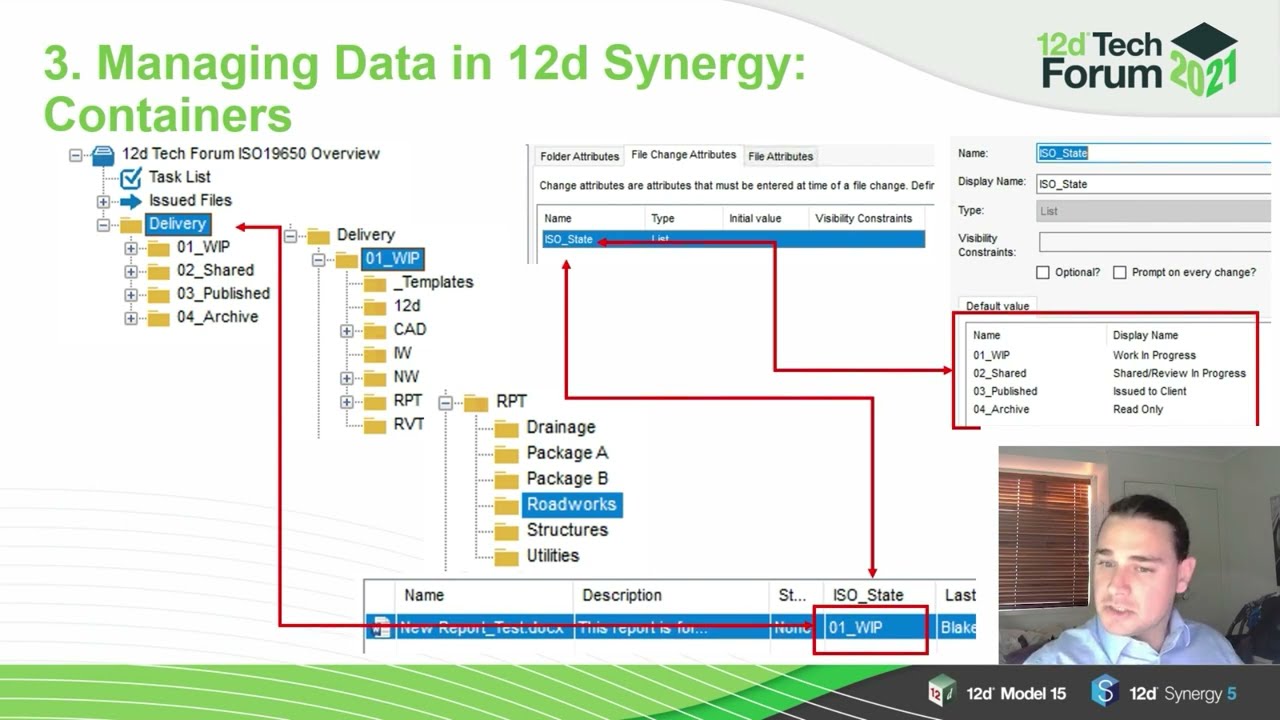
Task: Select the 'Read Only' list entry
Action: tap(1137, 409)
